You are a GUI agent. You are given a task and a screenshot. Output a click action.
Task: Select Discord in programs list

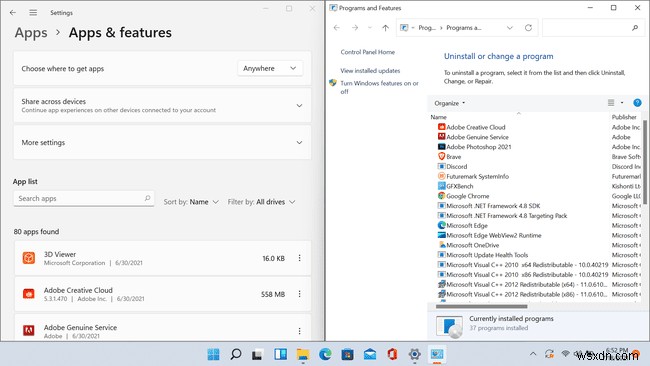(x=456, y=167)
